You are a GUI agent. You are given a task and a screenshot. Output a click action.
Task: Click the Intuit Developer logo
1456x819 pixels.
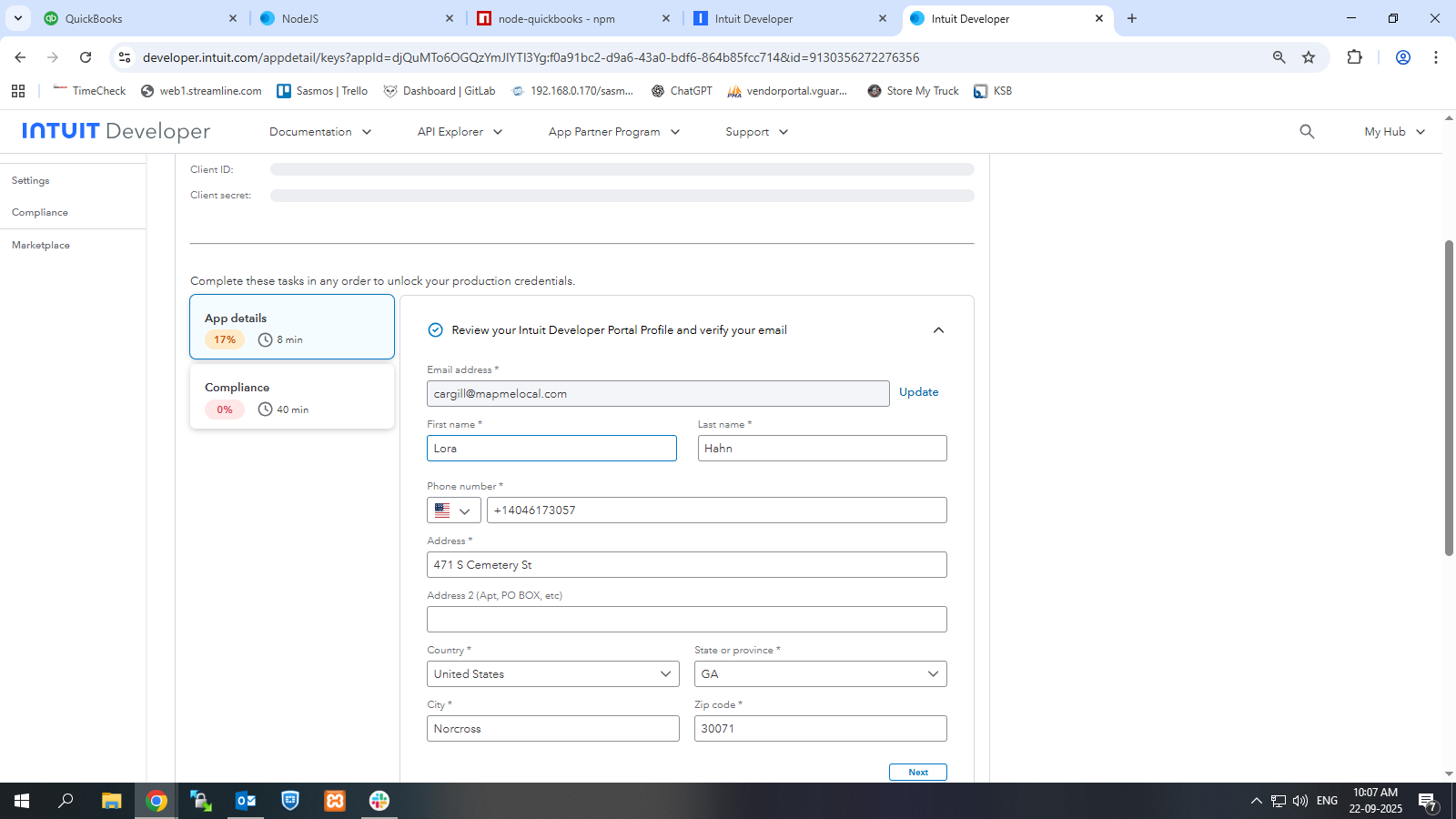point(116,131)
